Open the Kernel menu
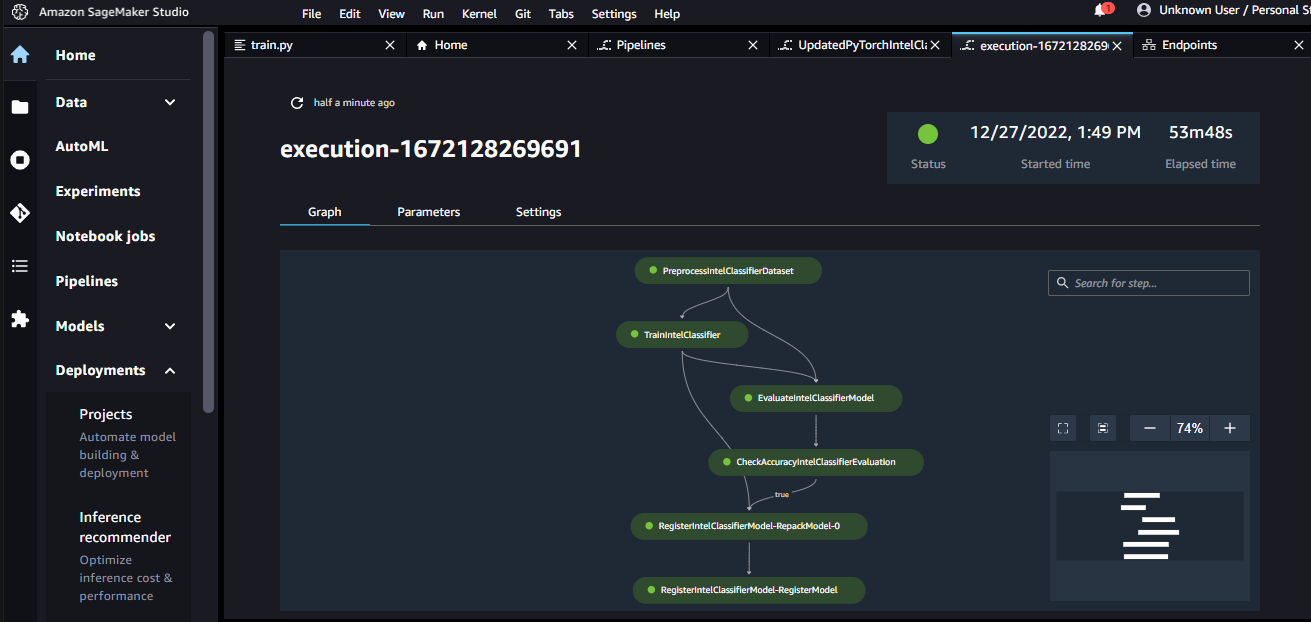 point(479,14)
